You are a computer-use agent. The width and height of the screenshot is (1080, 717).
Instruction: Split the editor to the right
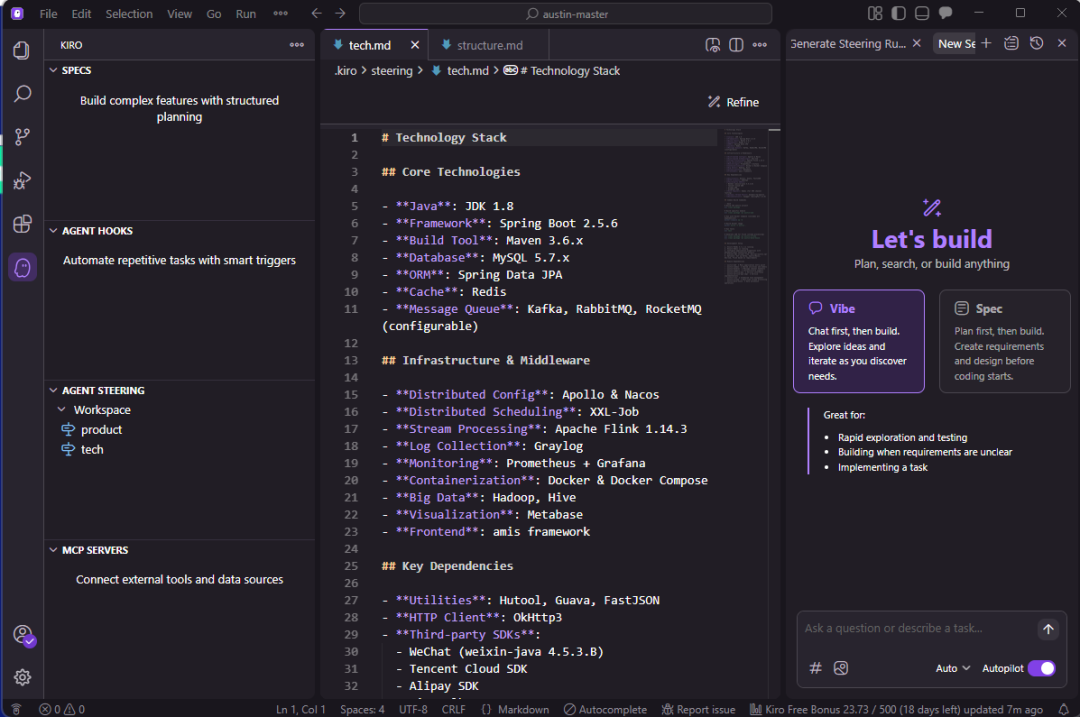pos(736,45)
